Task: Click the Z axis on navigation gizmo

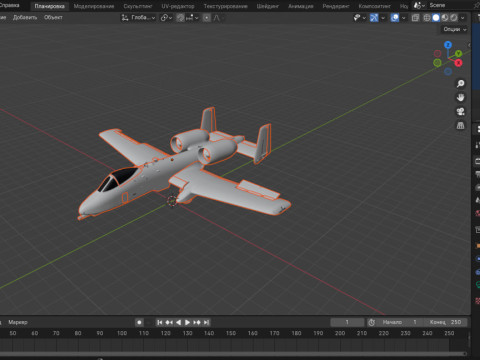Action: click(x=448, y=45)
